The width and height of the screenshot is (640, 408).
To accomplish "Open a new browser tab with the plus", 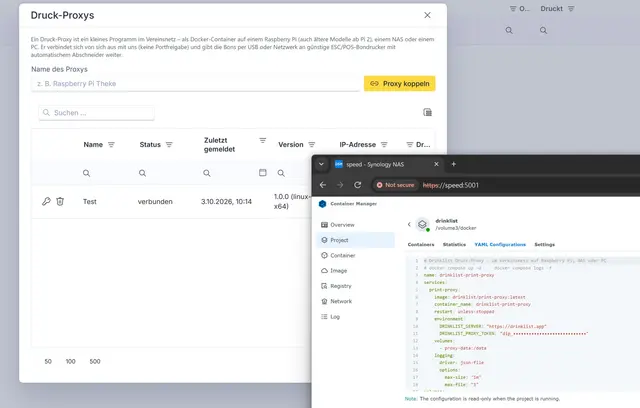I will pos(453,164).
